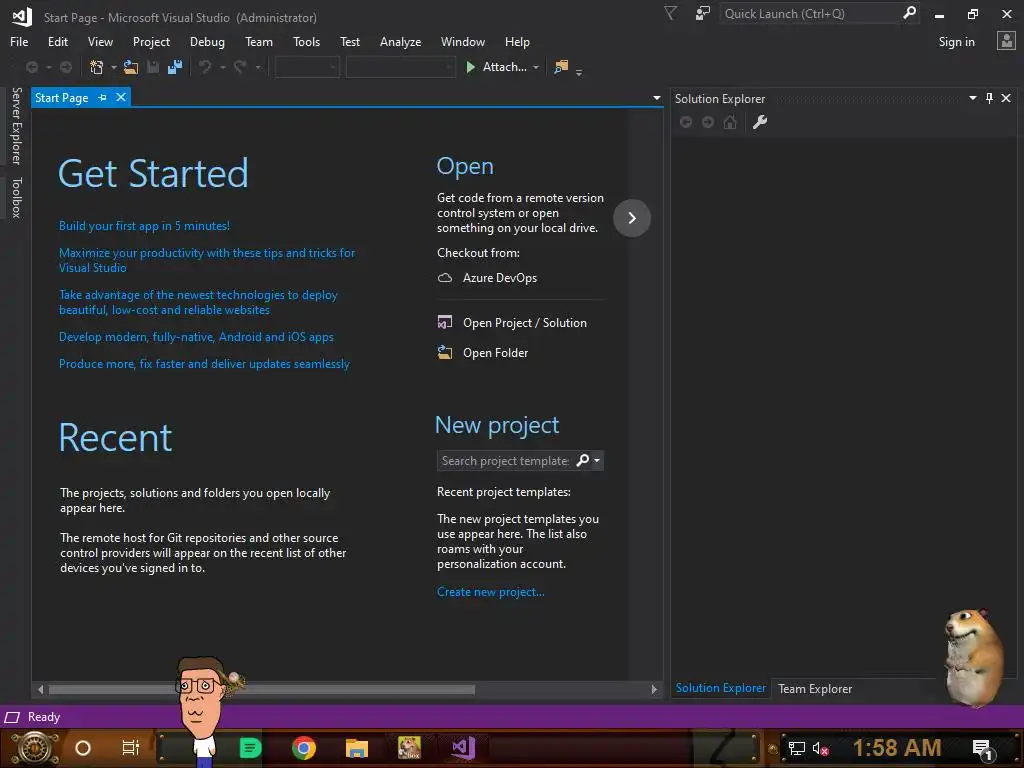Viewport: 1024px width, 768px height.
Task: Open the 'Develop modern, fully-native' apps link
Action: tap(196, 337)
